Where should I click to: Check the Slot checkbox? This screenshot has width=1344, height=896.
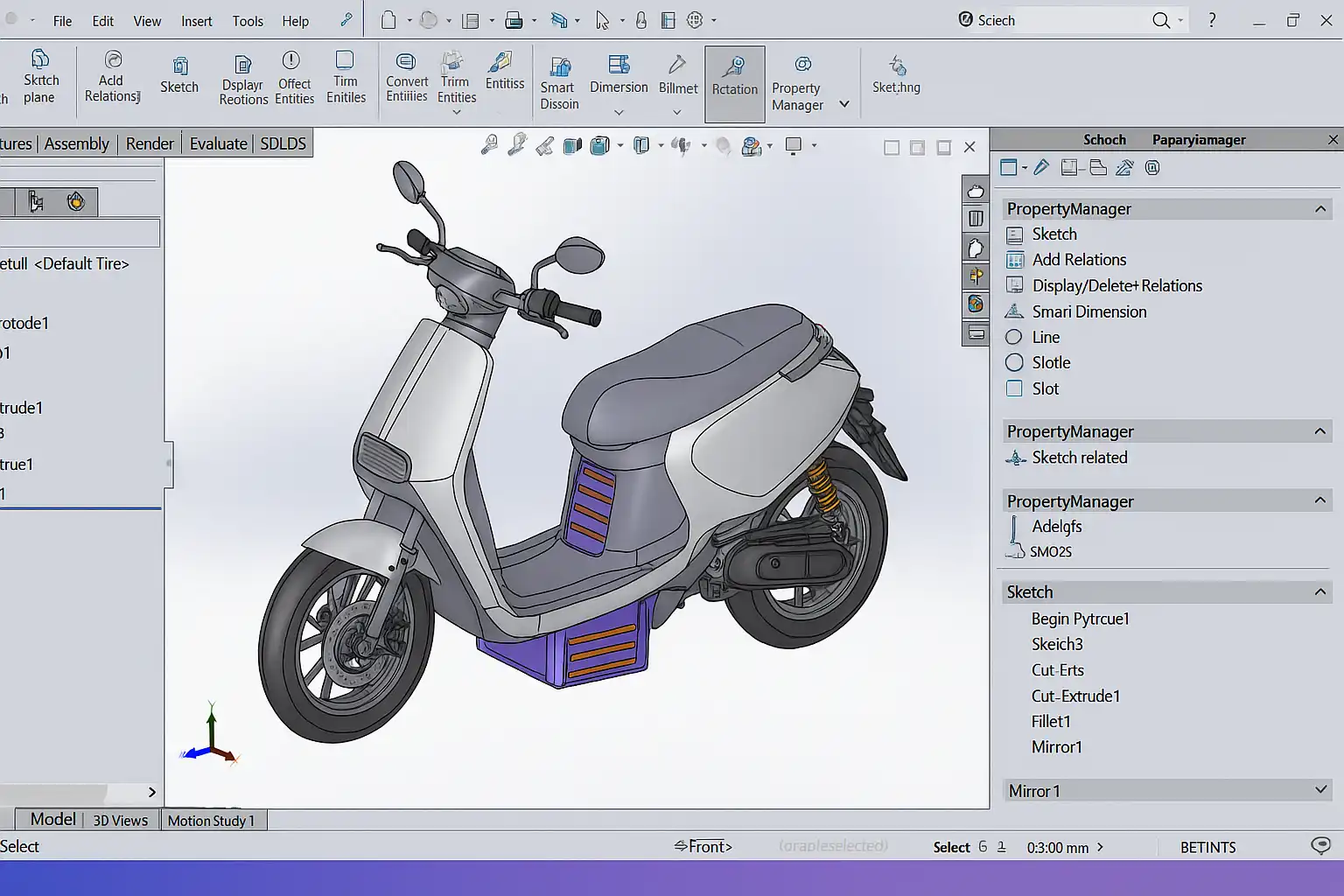click(x=1014, y=388)
